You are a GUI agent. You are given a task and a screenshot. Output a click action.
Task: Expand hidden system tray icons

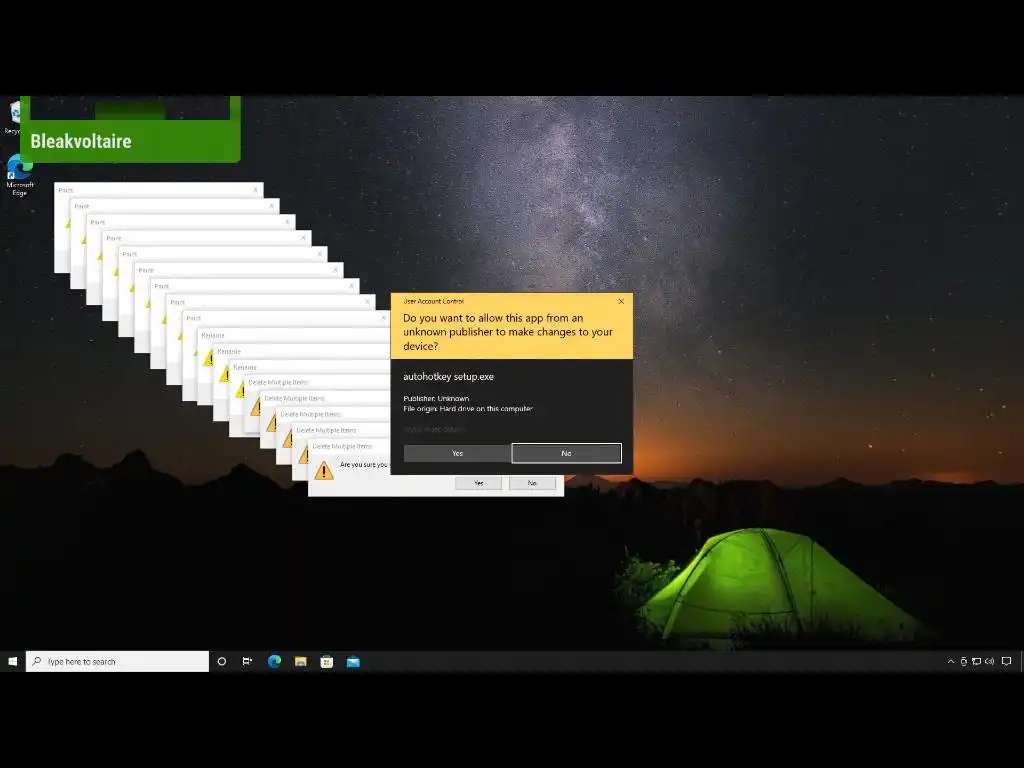[951, 662]
